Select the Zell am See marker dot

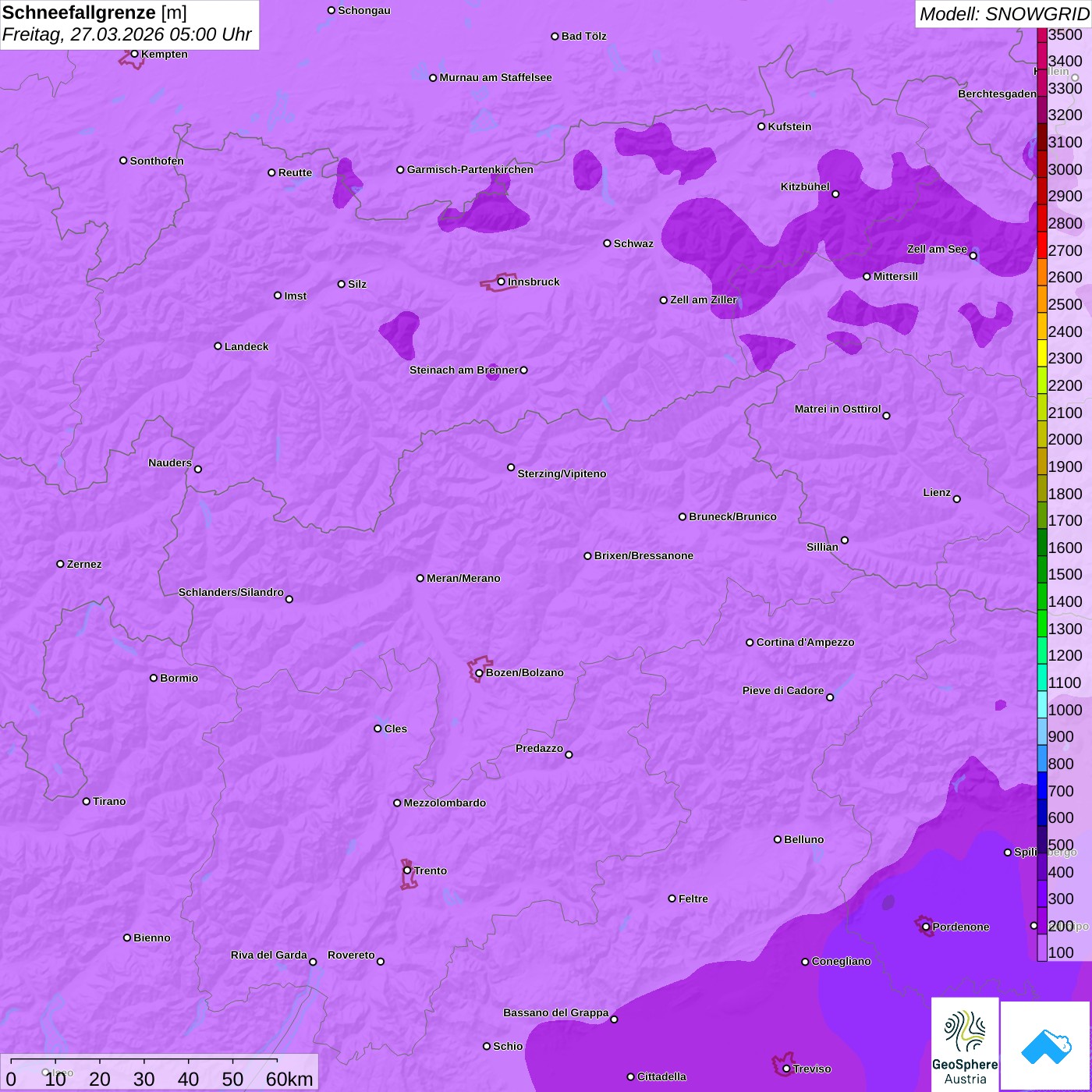(x=973, y=256)
